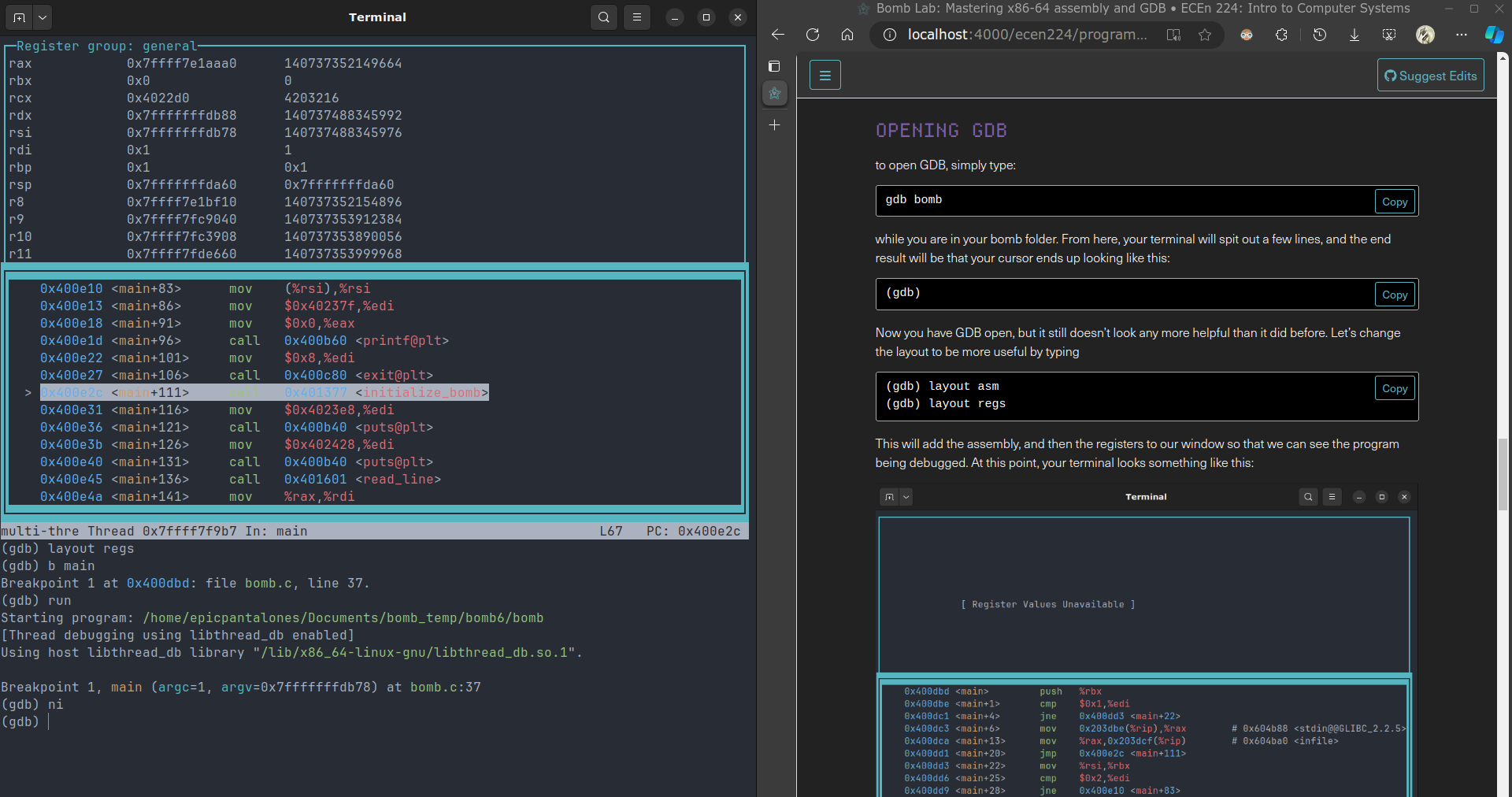The image size is (1512, 797).
Task: Click 'Breakpoint 1 at 0x400dbd' output line
Action: 185,583
